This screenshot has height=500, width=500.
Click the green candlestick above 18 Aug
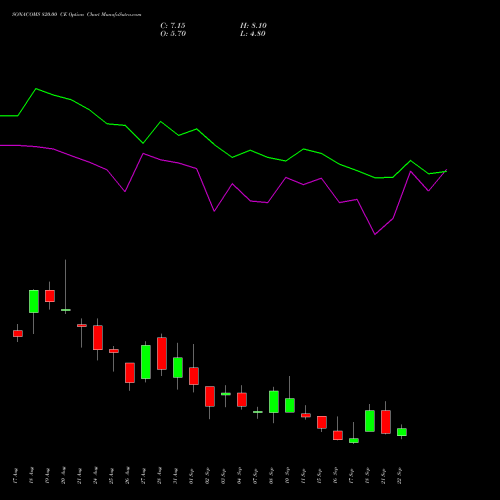click(34, 301)
